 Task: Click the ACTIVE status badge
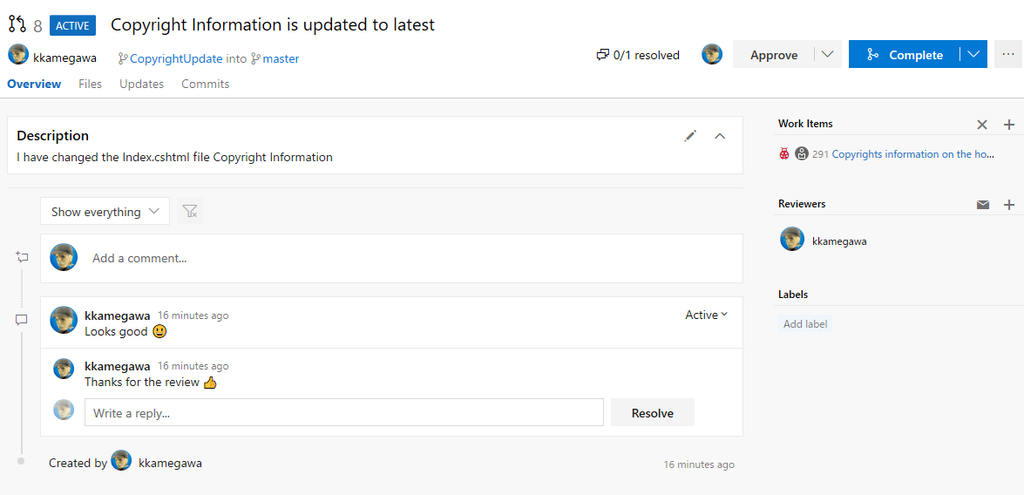pos(73,25)
